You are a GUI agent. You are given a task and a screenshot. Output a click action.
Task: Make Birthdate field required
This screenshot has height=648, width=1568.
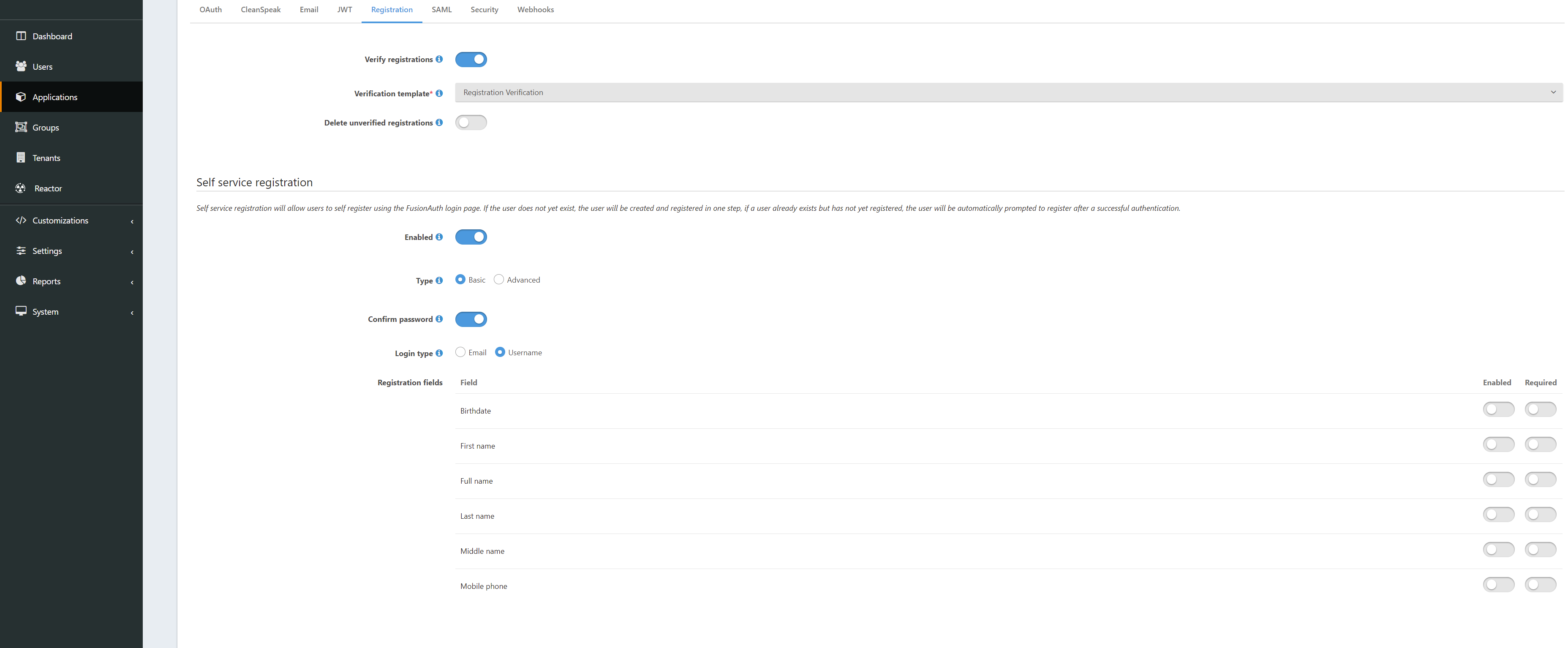(x=1540, y=409)
